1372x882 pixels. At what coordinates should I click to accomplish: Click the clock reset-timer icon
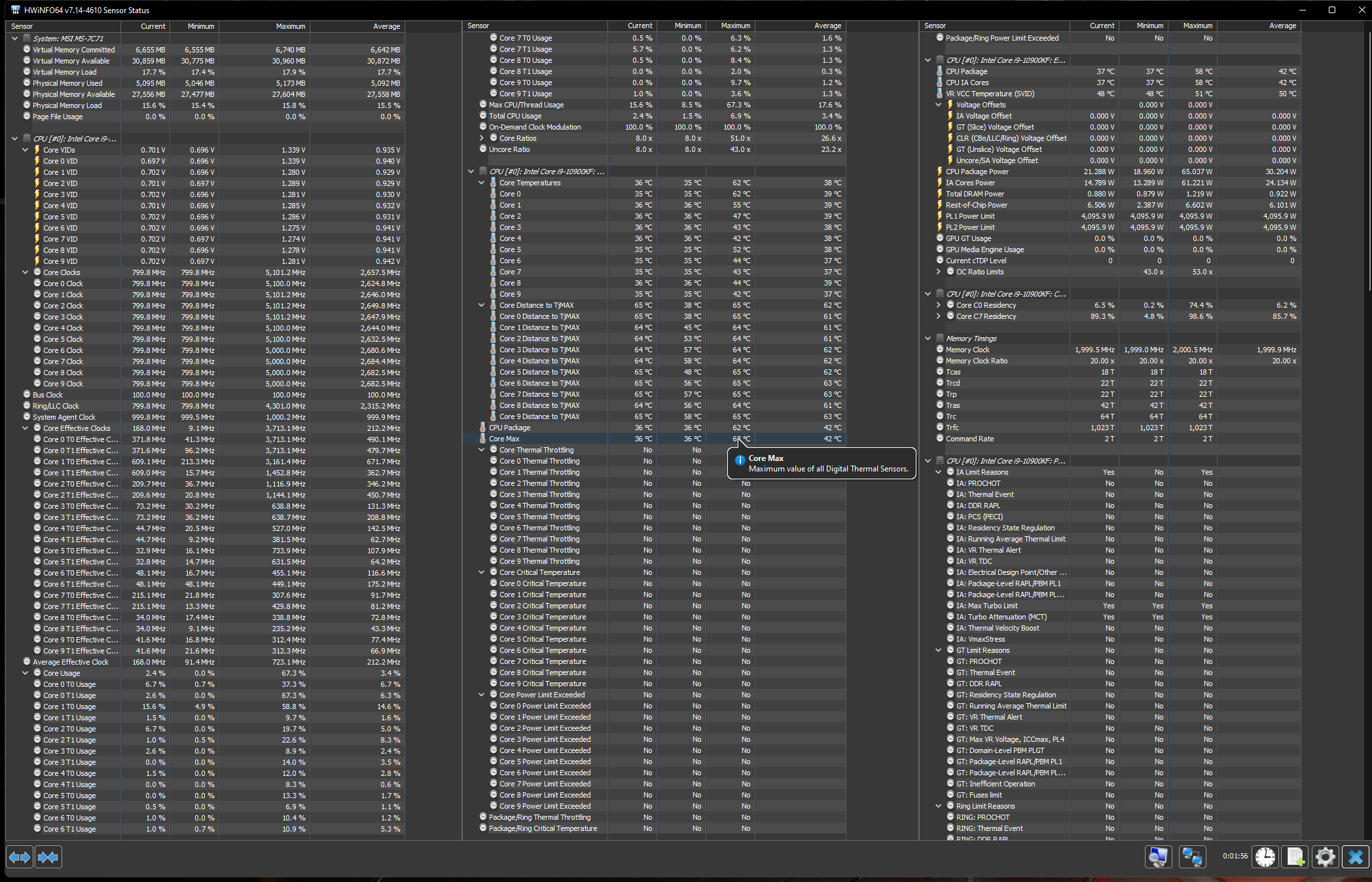pos(1265,857)
